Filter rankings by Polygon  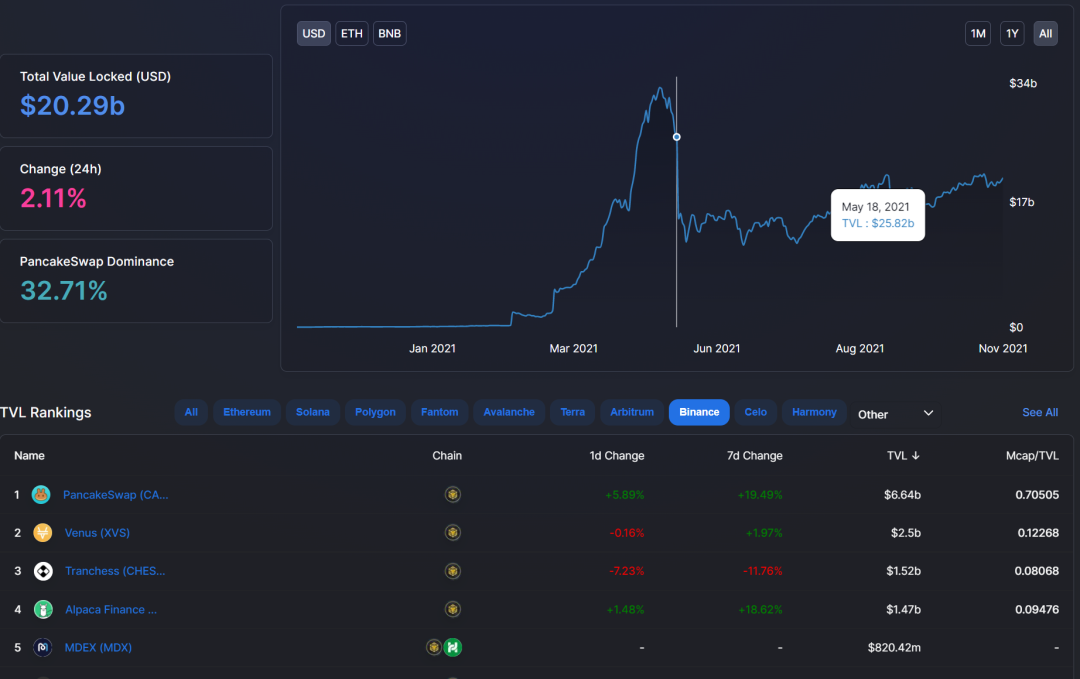[x=375, y=412]
